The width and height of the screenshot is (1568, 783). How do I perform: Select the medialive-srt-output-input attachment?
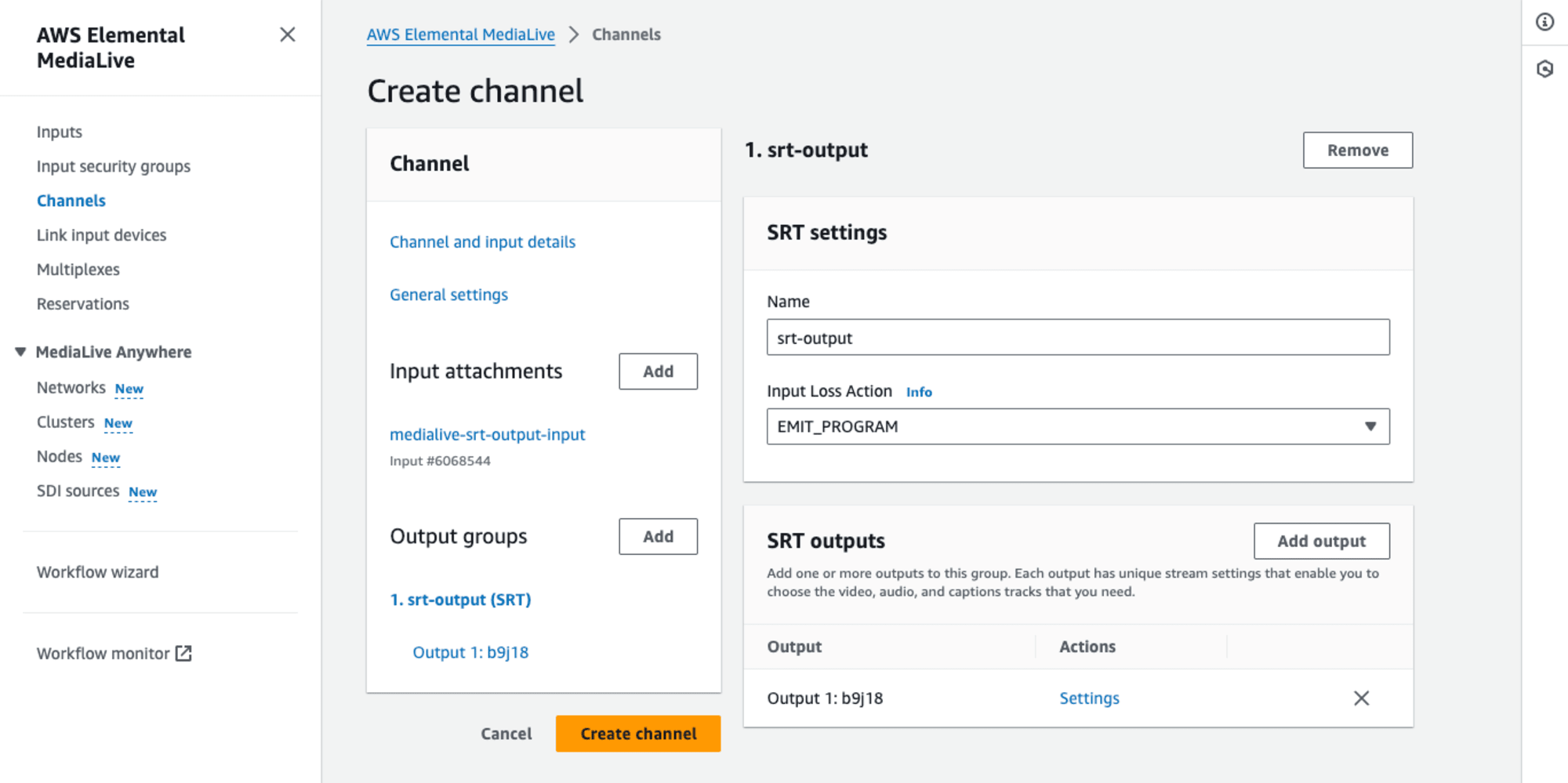[x=488, y=434]
